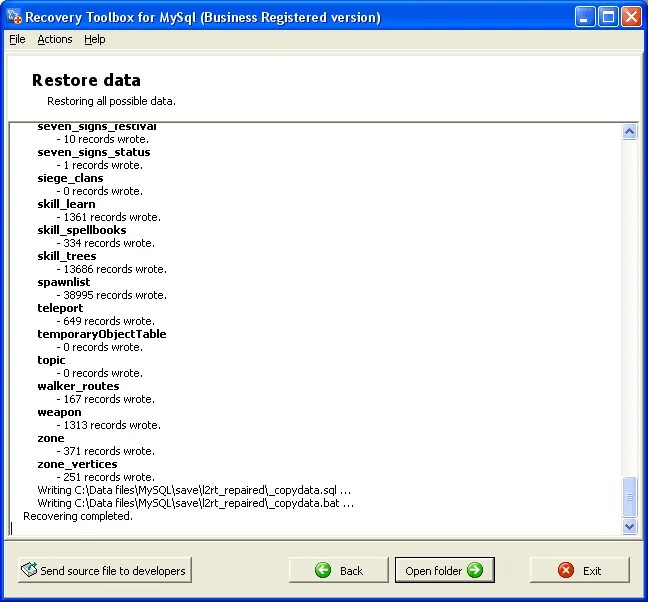
Task: Click 'Restoring all possible data.' subtitle
Action: pyautogui.click(x=112, y=101)
